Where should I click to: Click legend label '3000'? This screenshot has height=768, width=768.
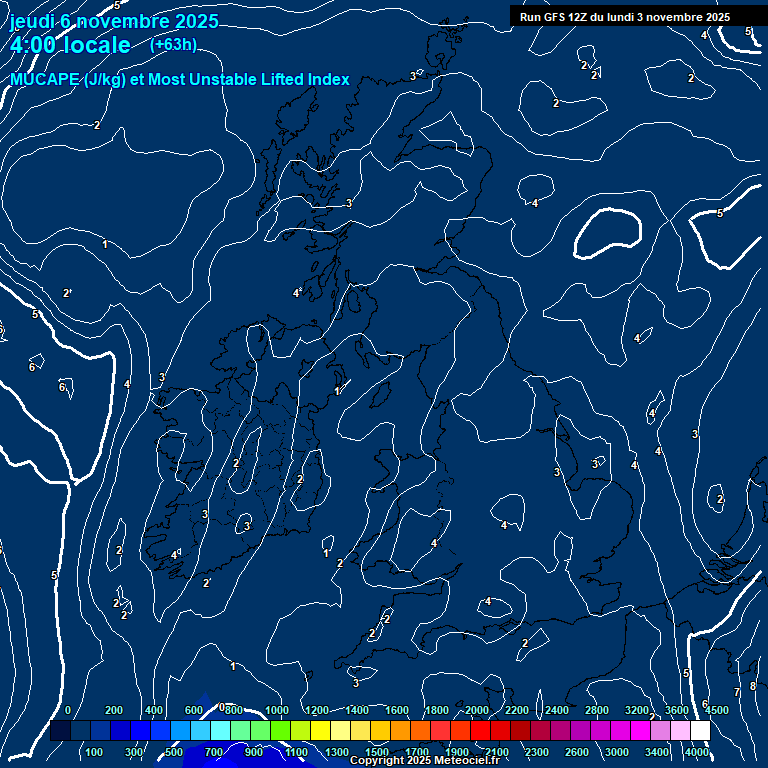pyautogui.click(x=617, y=752)
